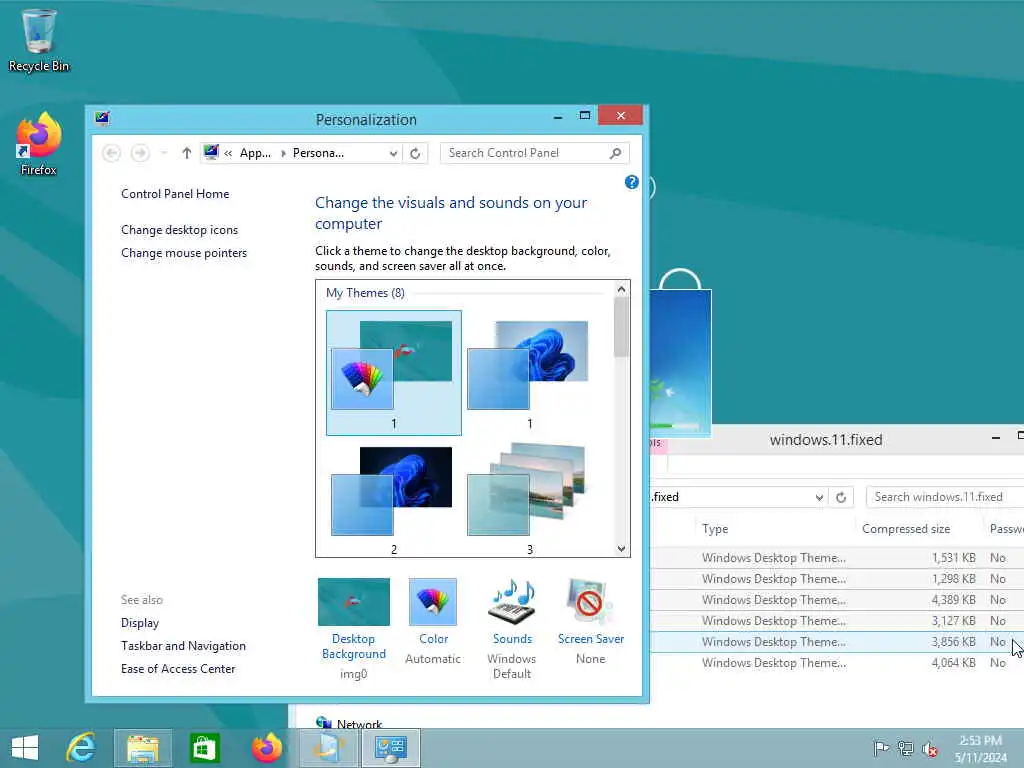Click the network tray icon
The width and height of the screenshot is (1024, 768).
905,748
